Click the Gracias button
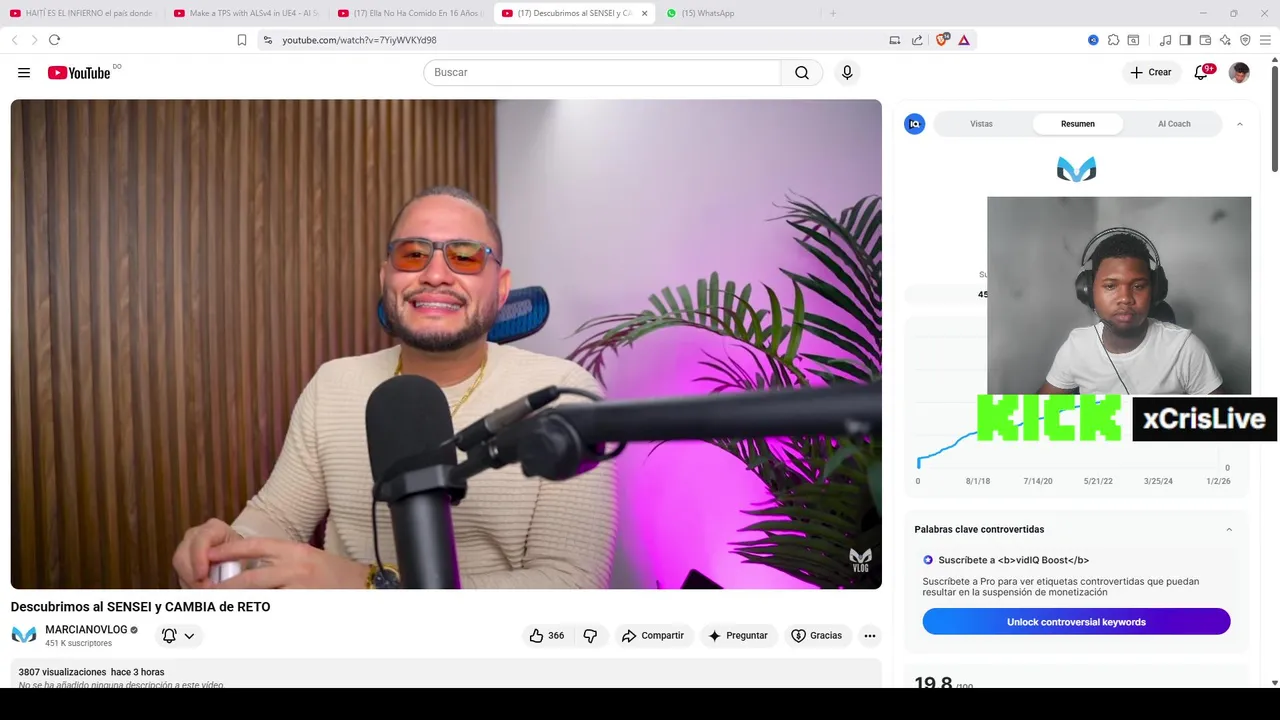Screen dimensions: 1280x720 [817, 636]
